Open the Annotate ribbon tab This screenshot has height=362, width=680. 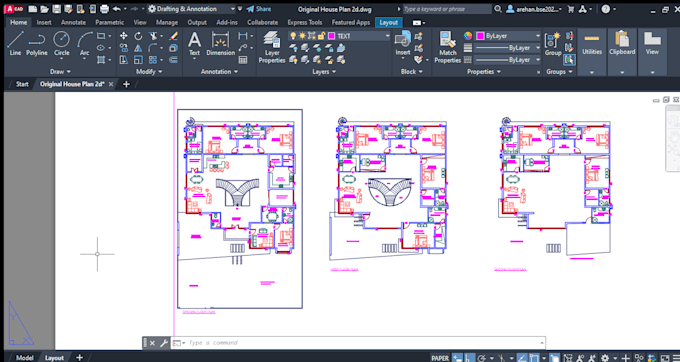coord(73,23)
